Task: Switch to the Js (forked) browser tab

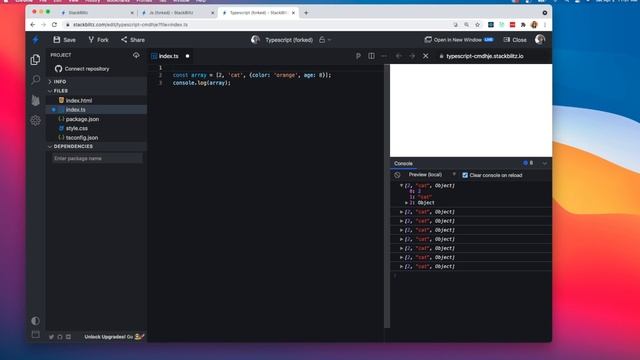Action: pos(178,13)
